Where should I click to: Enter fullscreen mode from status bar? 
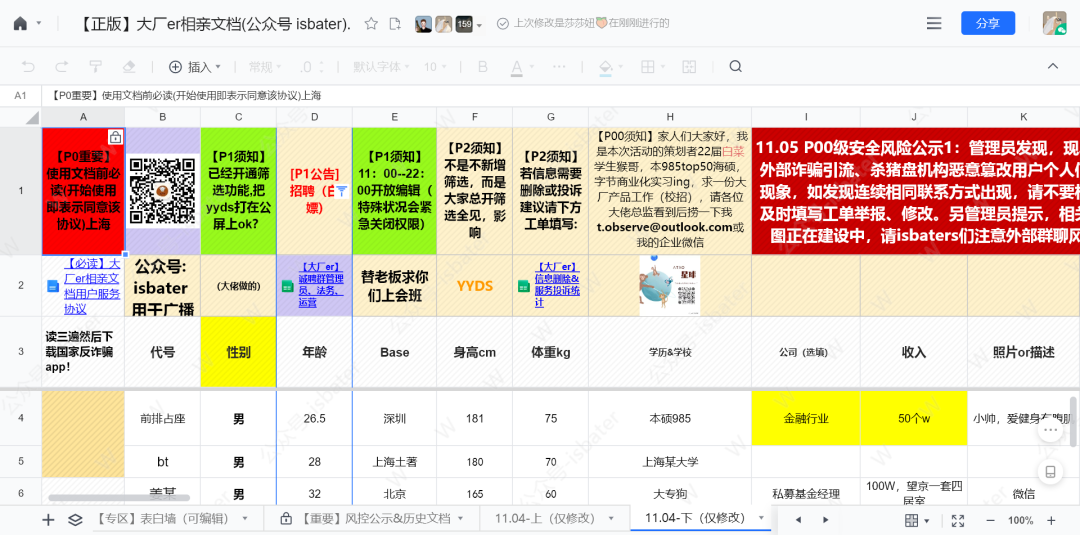point(958,520)
